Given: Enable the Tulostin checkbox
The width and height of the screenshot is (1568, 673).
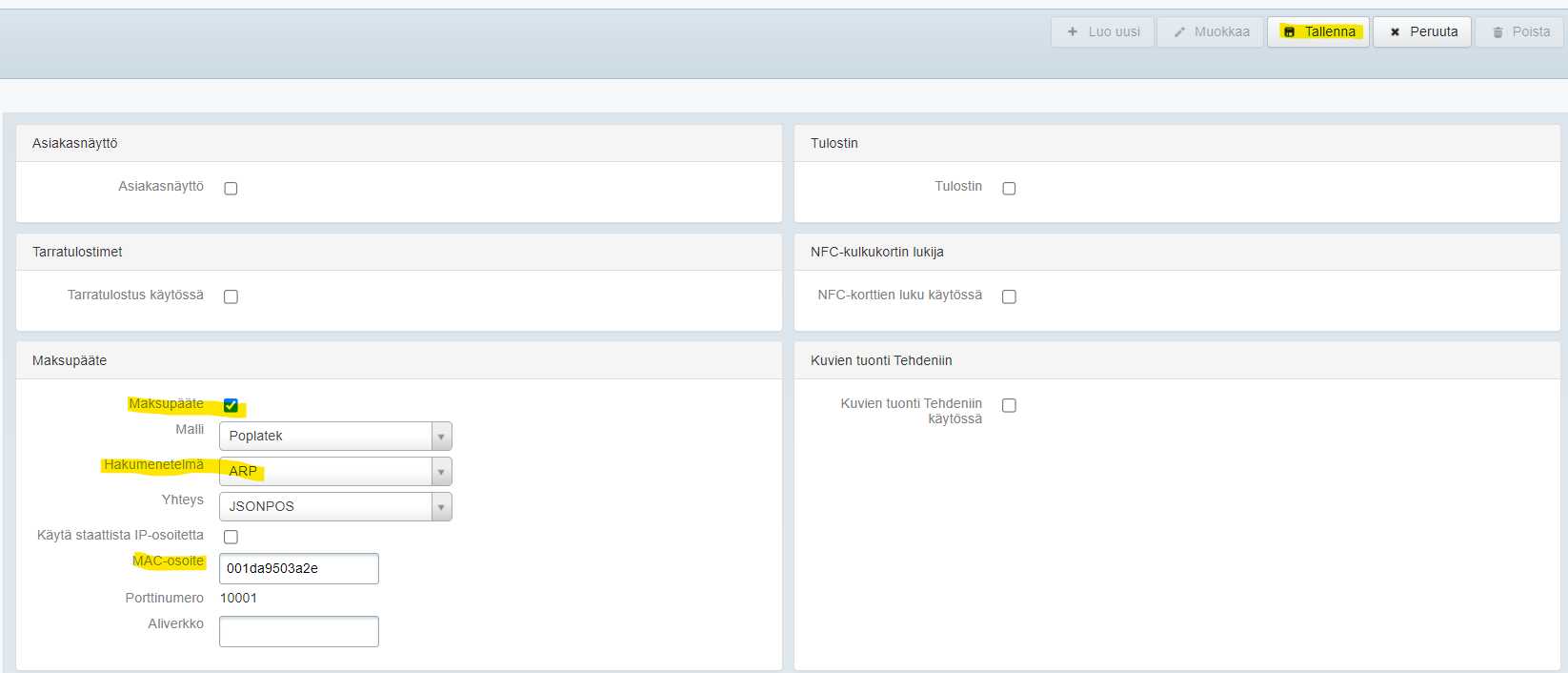Looking at the screenshot, I should point(1009,189).
